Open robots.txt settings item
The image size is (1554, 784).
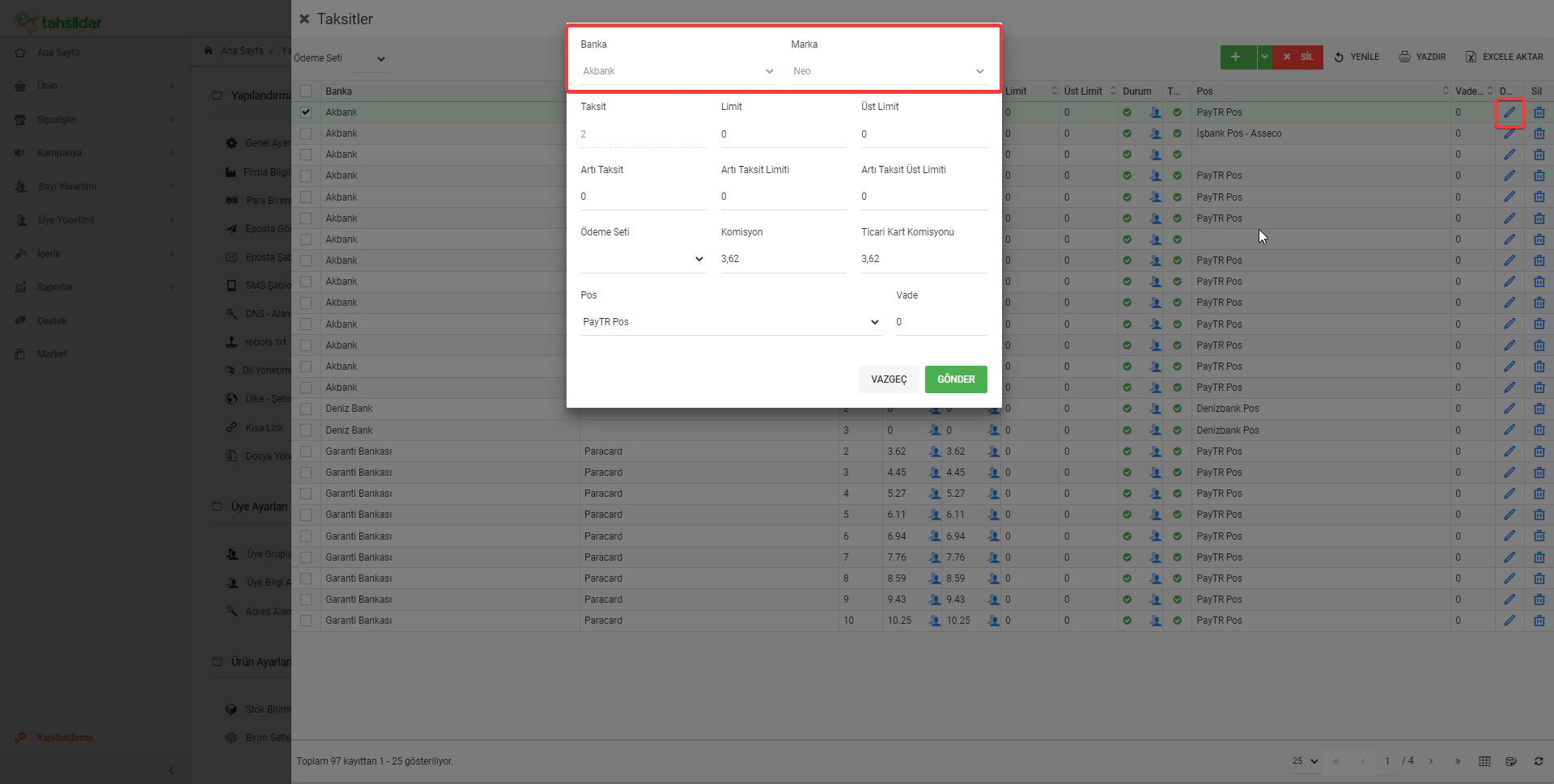pos(265,342)
